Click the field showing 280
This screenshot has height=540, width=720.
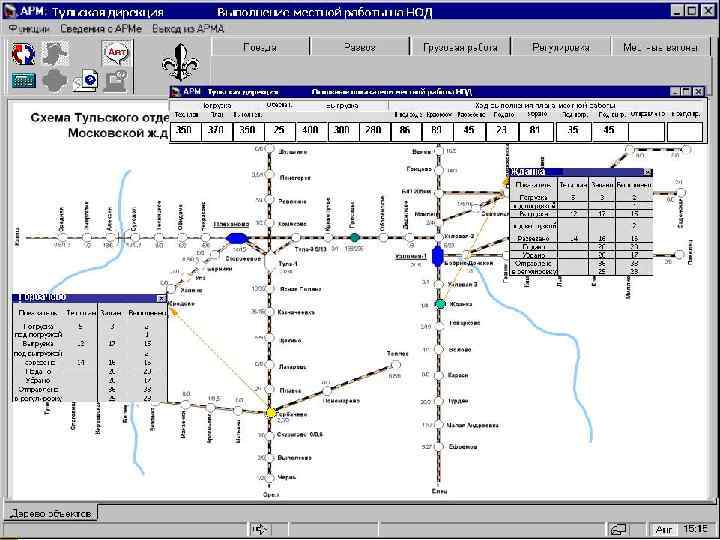pyautogui.click(x=374, y=131)
